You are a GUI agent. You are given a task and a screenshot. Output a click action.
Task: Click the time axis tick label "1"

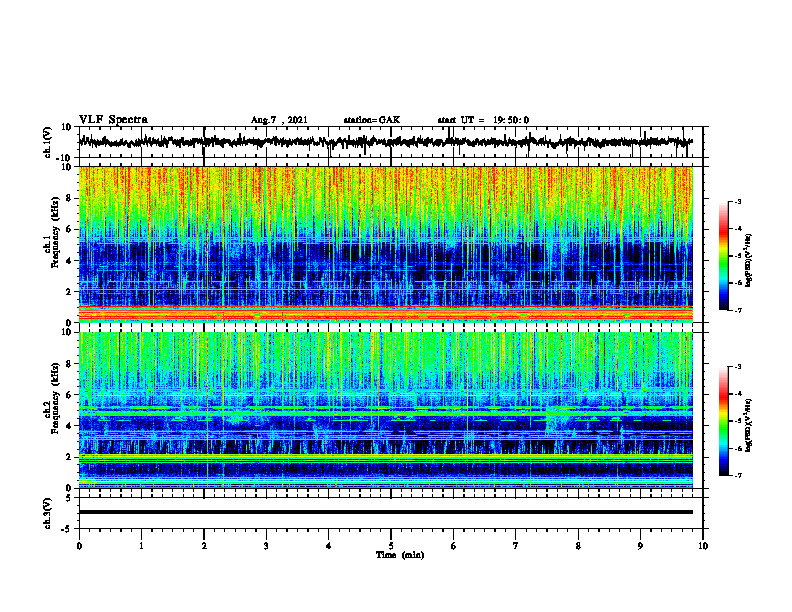(x=141, y=546)
